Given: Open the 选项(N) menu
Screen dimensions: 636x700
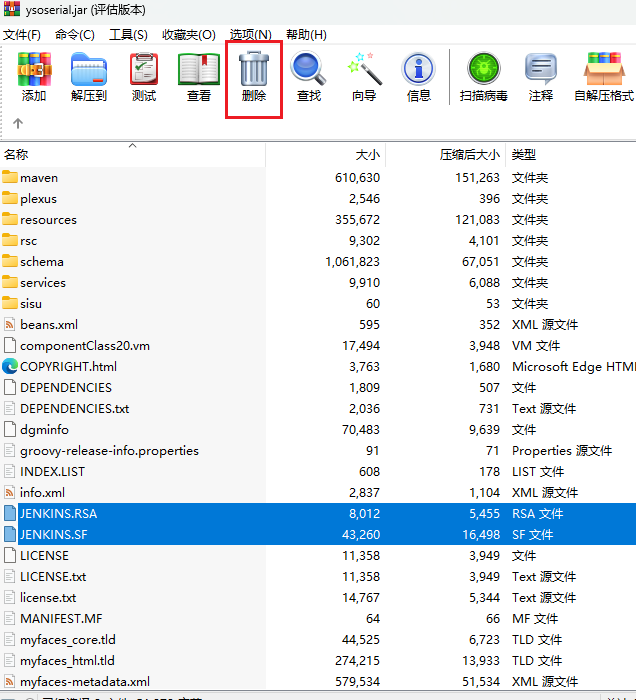Looking at the screenshot, I should pos(250,34).
